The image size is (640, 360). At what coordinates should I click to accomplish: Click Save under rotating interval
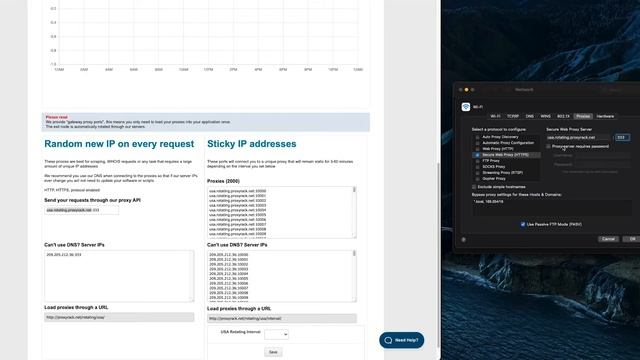pyautogui.click(x=273, y=352)
